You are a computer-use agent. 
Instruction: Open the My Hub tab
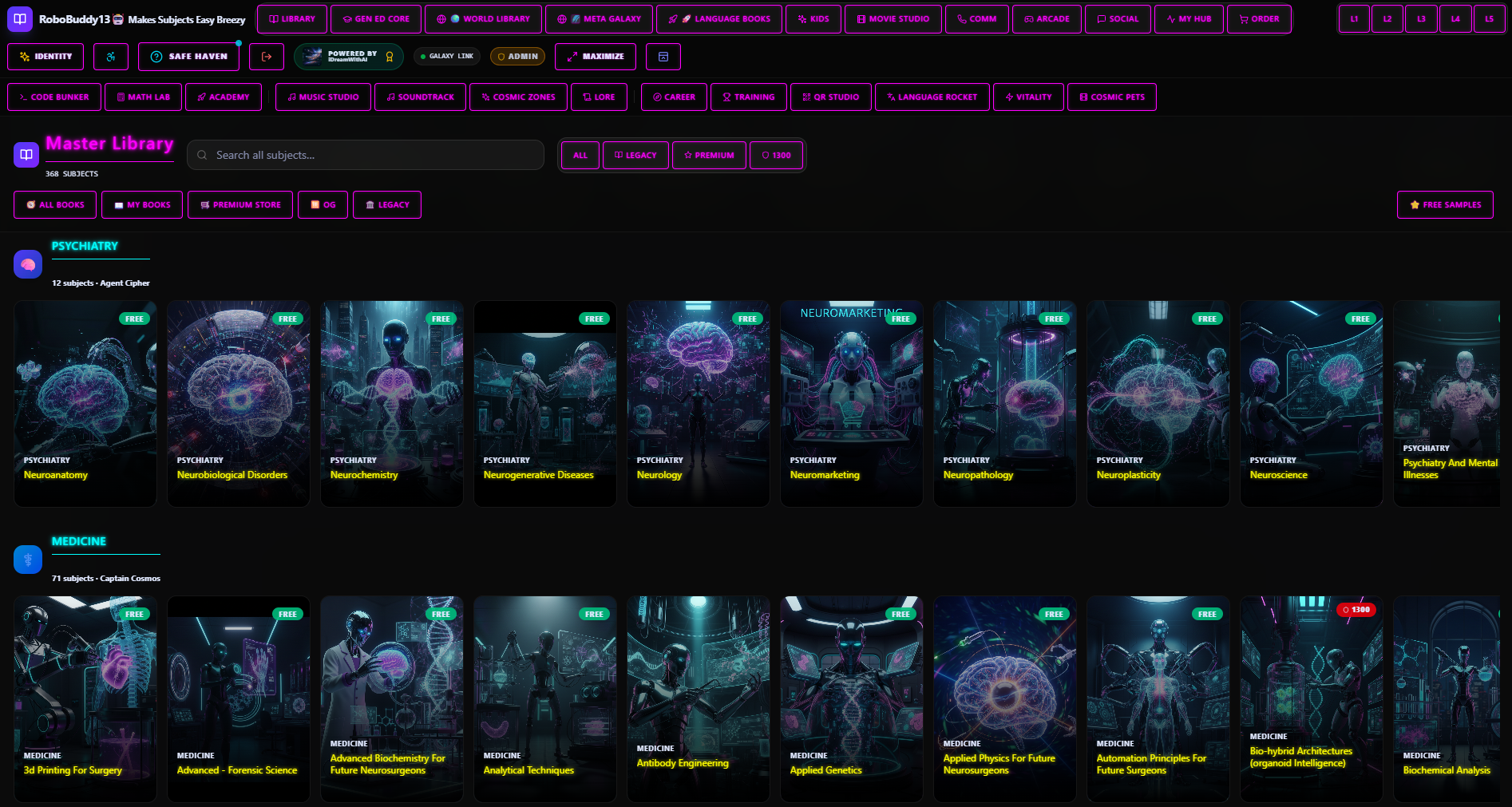(x=1189, y=19)
